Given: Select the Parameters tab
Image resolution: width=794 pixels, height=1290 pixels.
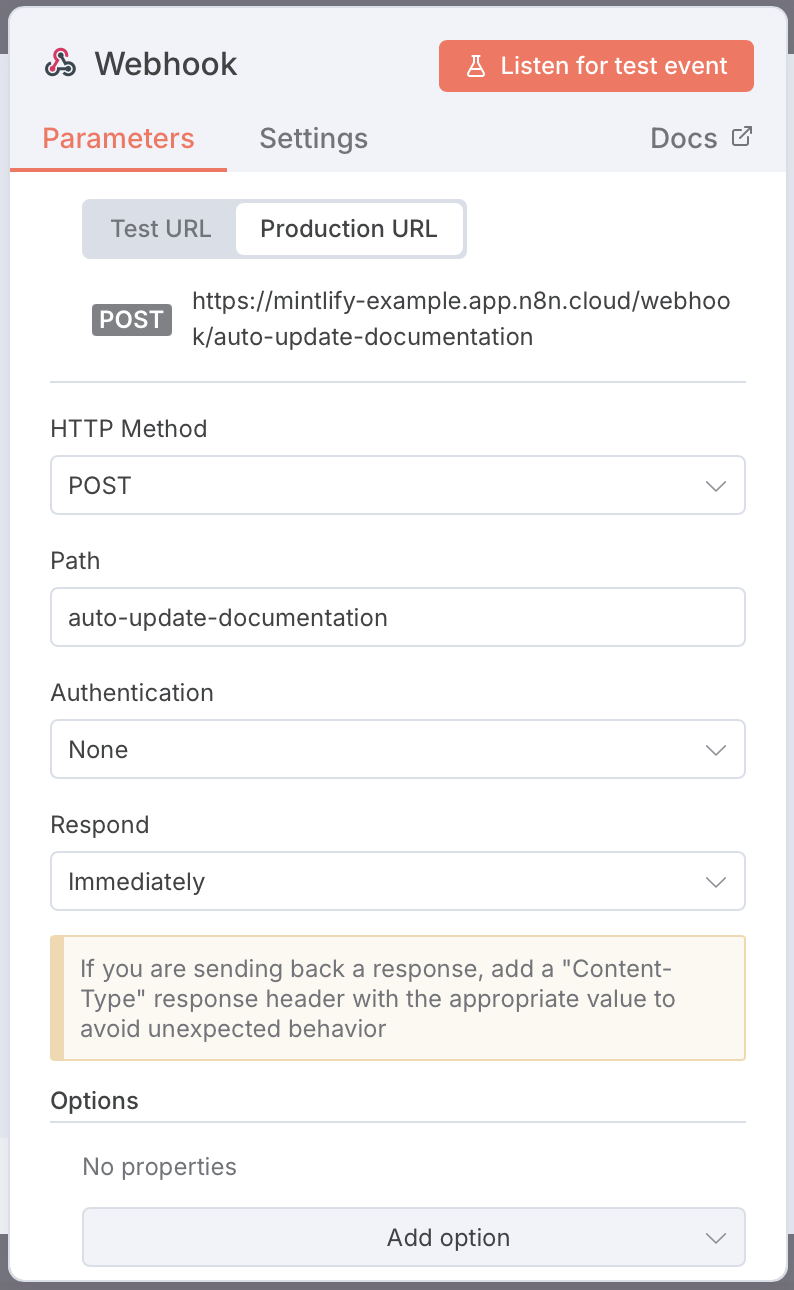Looking at the screenshot, I should (118, 138).
